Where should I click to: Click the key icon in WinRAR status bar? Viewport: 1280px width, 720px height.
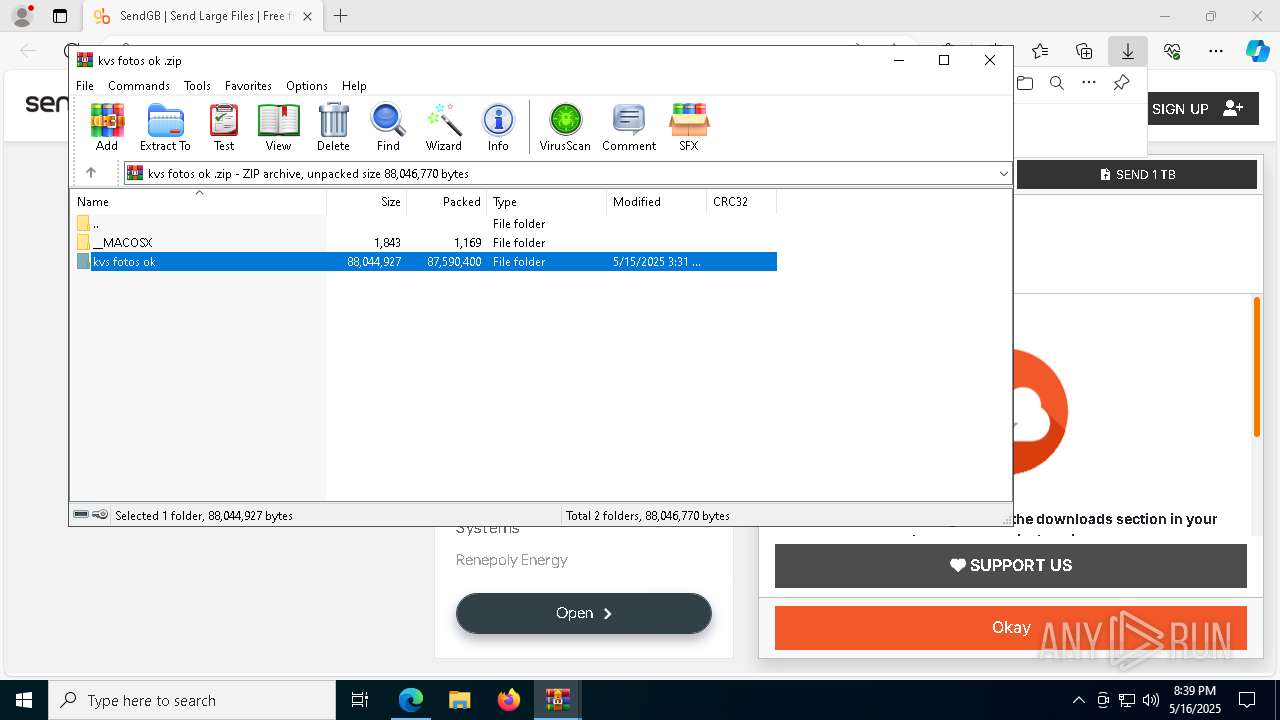click(x=100, y=515)
